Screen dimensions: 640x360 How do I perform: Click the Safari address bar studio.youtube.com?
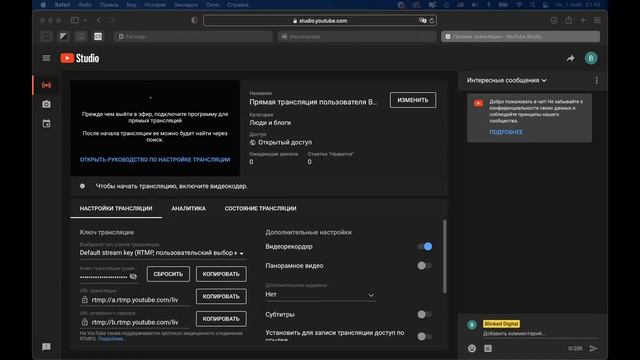click(x=320, y=20)
